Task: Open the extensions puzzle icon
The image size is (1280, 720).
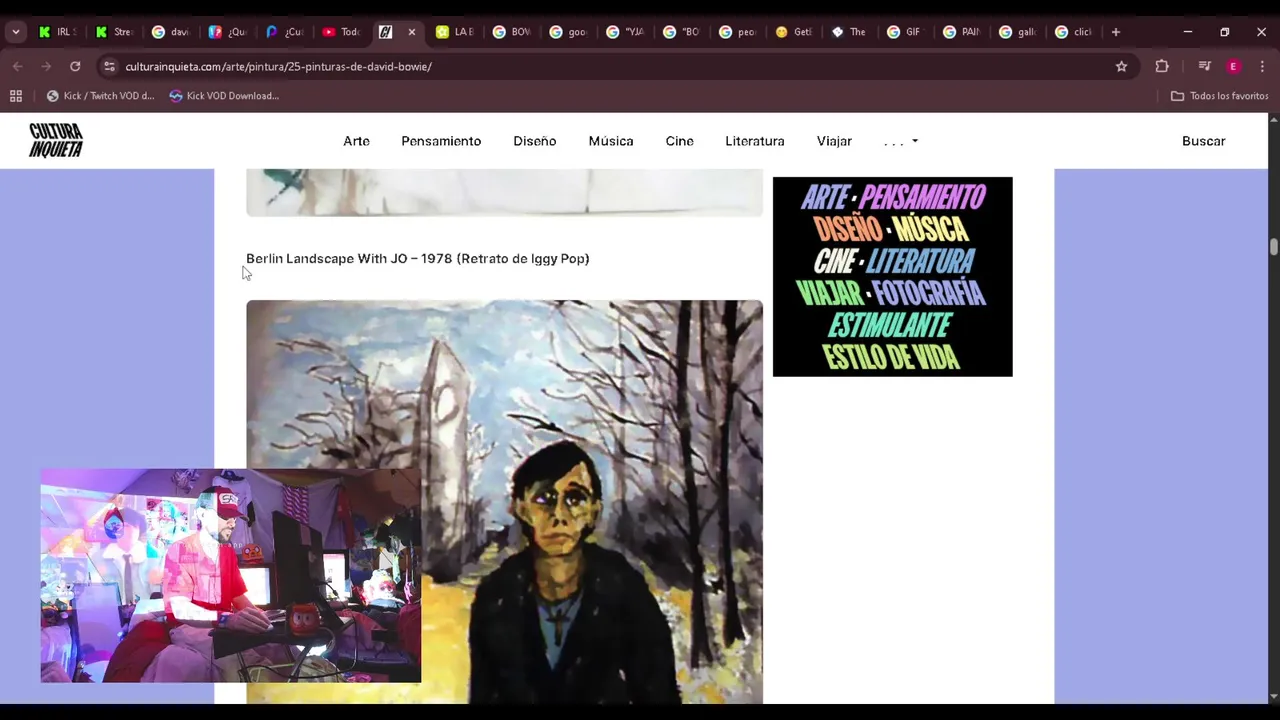Action: pyautogui.click(x=1162, y=66)
